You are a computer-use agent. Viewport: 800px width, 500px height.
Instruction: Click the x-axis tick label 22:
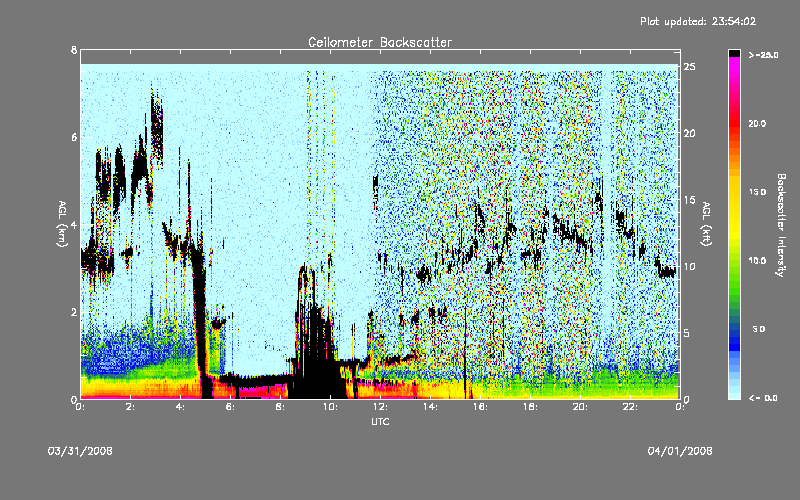pyautogui.click(x=630, y=407)
